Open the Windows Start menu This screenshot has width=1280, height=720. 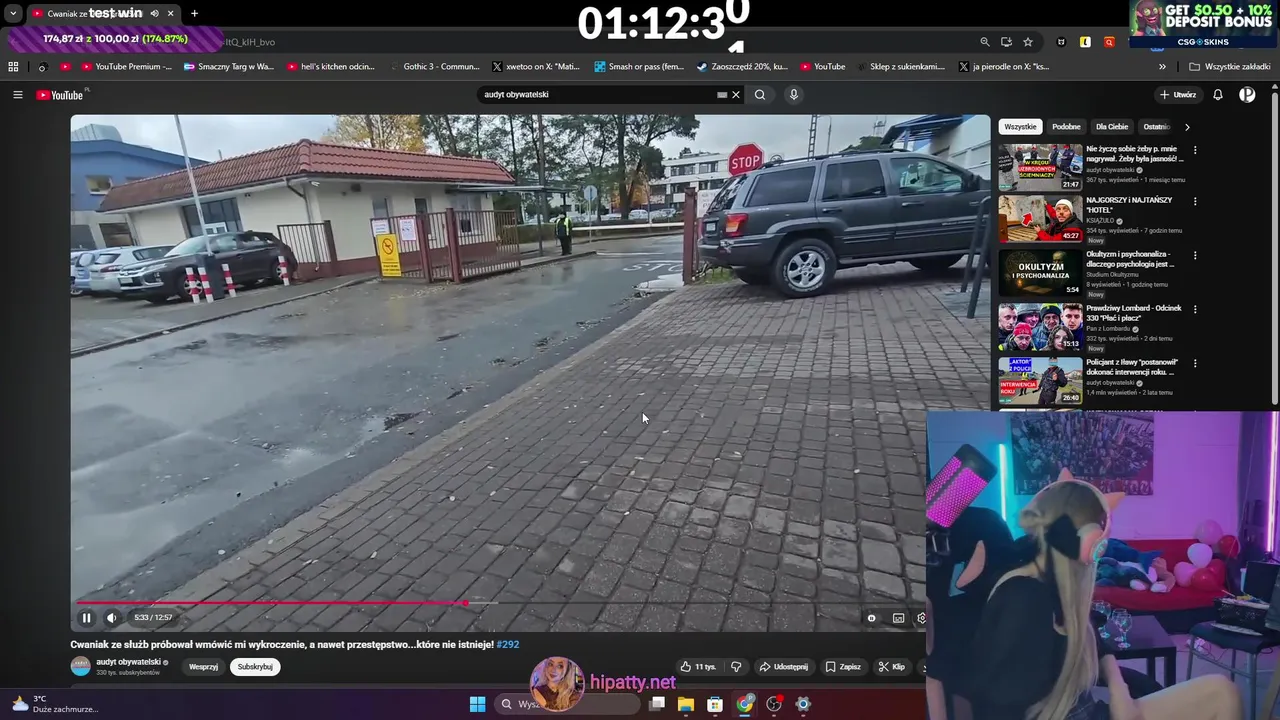click(477, 704)
